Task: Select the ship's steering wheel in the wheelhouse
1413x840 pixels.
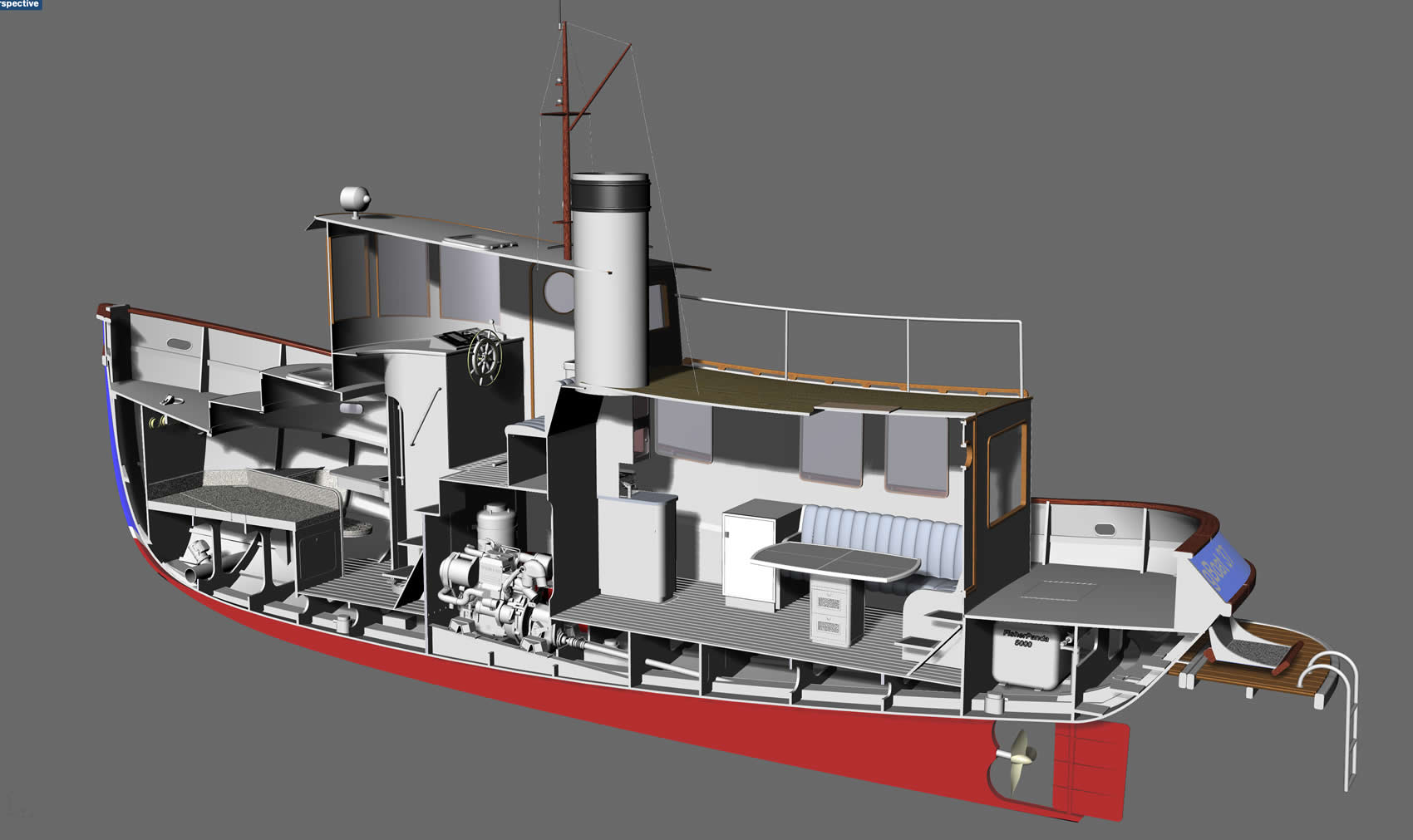Action: pos(485,357)
